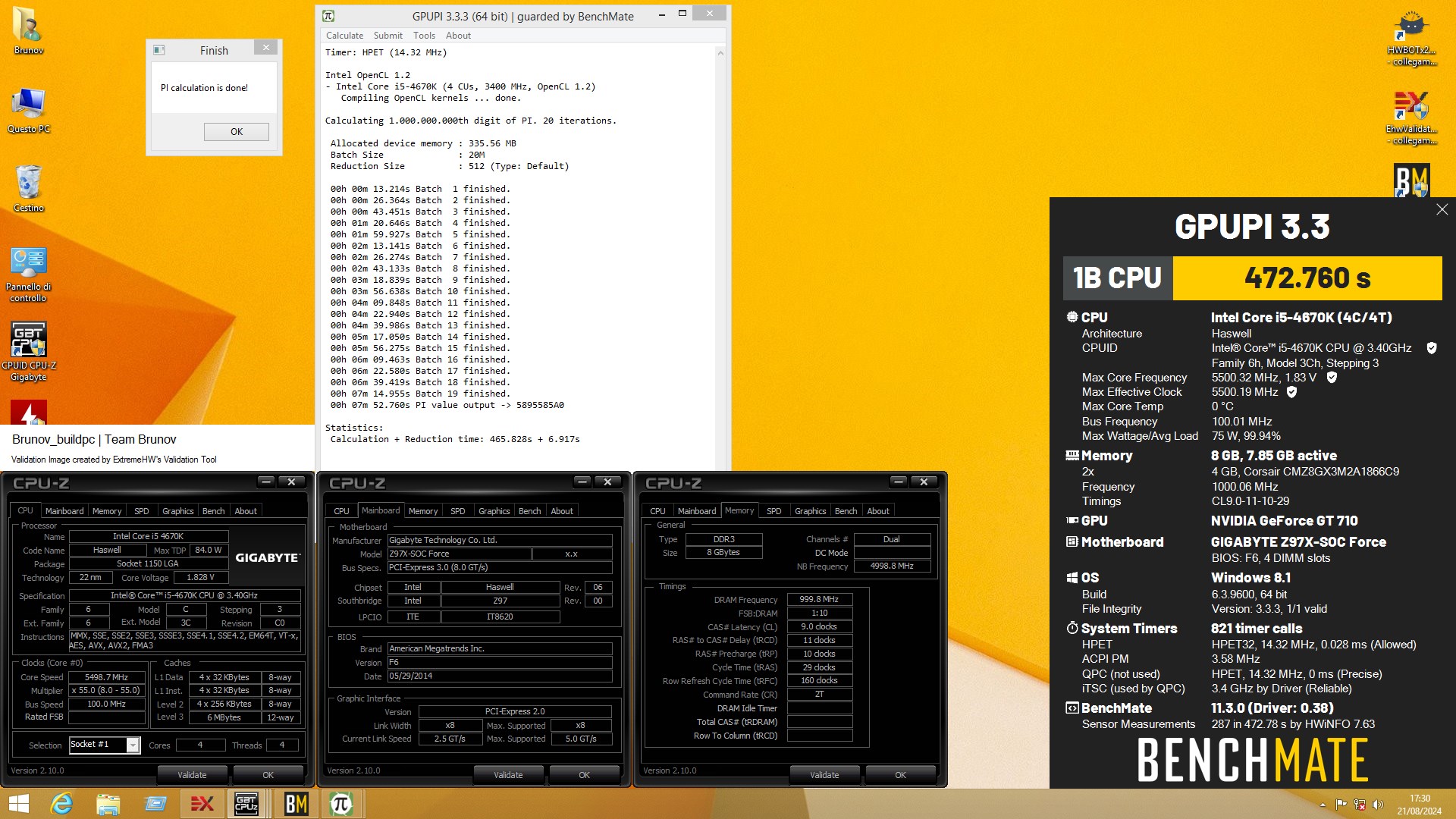
Task: Click the Multiplier field x 55.0
Action: point(107,691)
